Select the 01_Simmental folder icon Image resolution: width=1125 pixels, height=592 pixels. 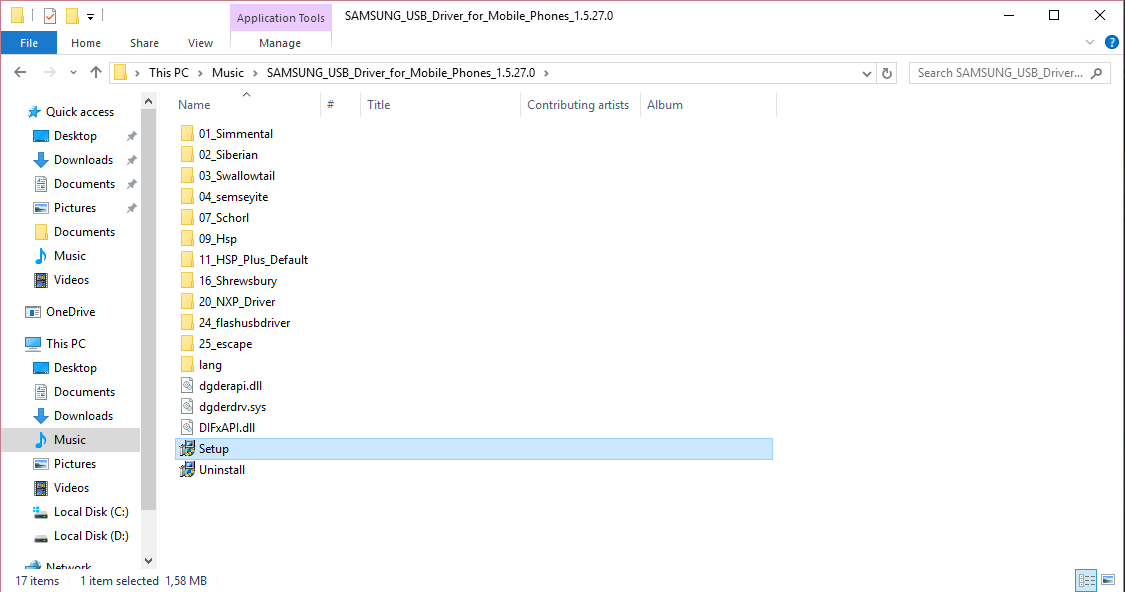187,133
